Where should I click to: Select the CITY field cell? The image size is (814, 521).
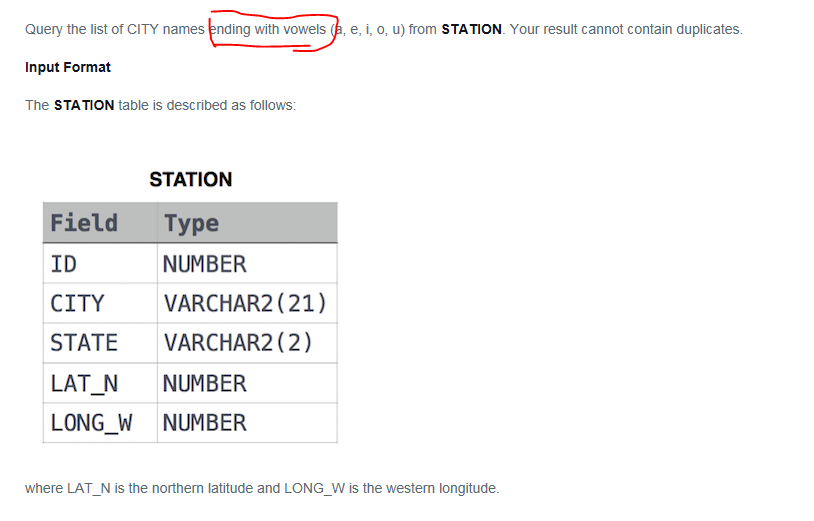100,304
